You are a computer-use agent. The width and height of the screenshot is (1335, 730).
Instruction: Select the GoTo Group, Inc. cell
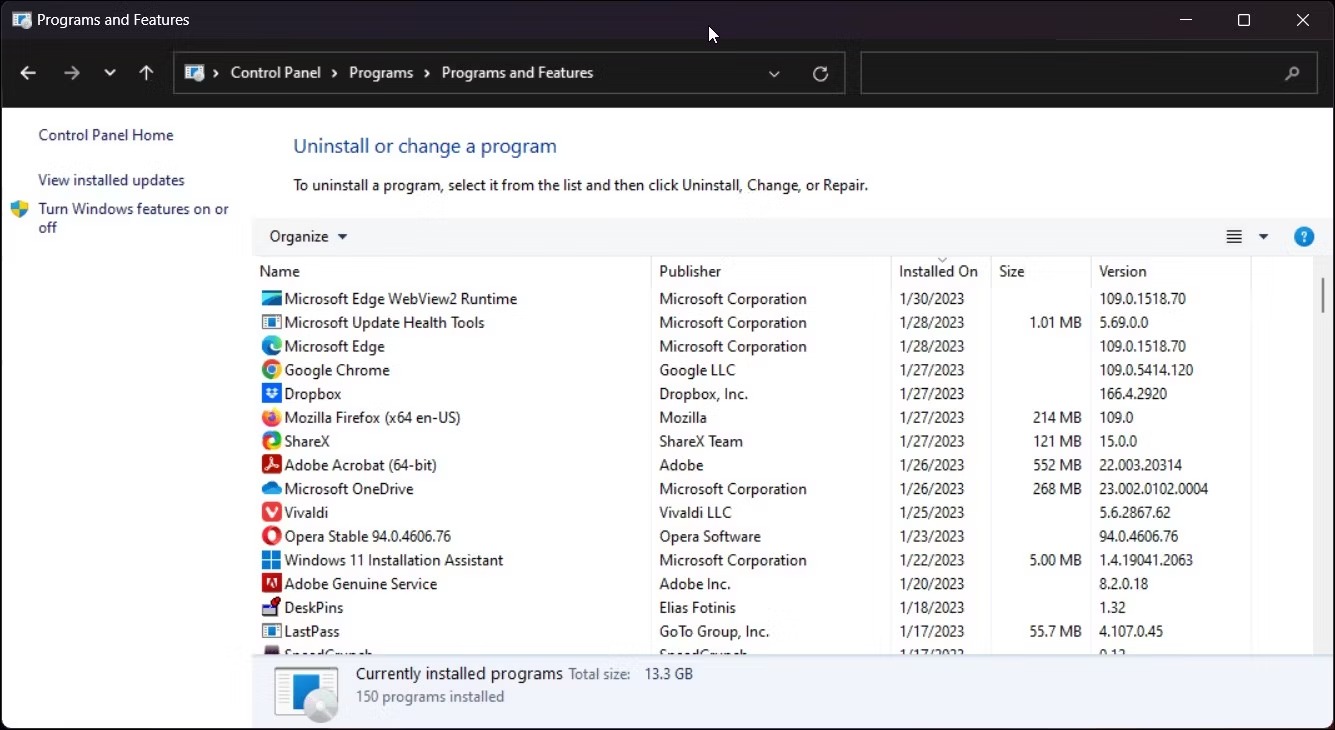tap(714, 631)
